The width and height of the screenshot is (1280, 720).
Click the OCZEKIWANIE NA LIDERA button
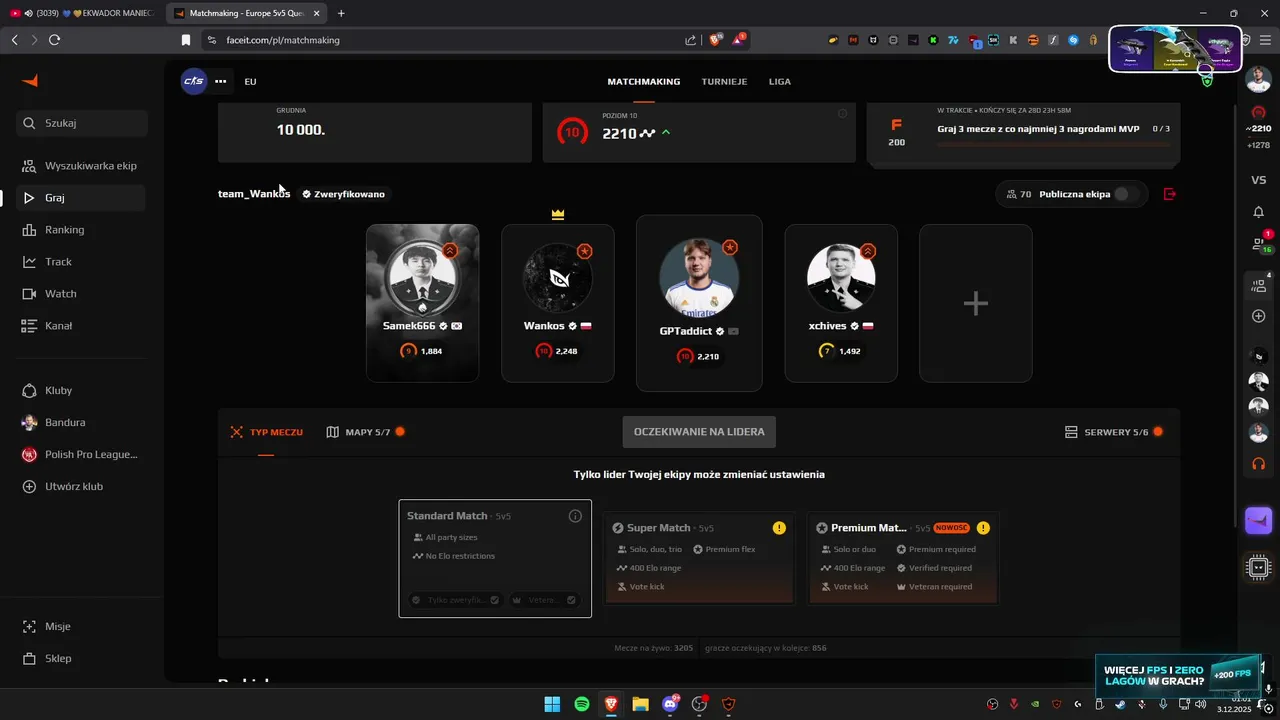pos(699,432)
